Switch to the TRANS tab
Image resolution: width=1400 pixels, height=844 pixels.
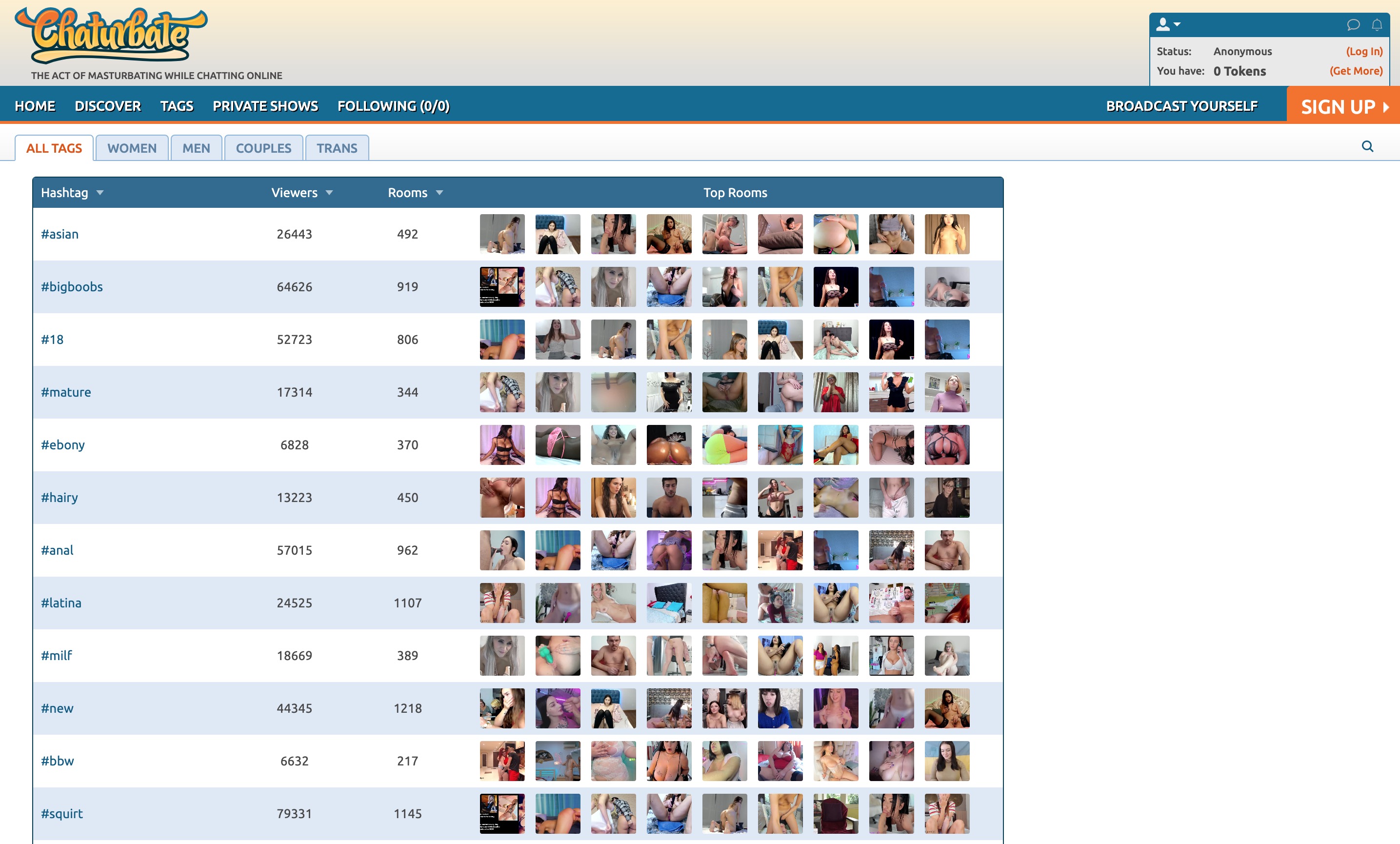click(337, 148)
